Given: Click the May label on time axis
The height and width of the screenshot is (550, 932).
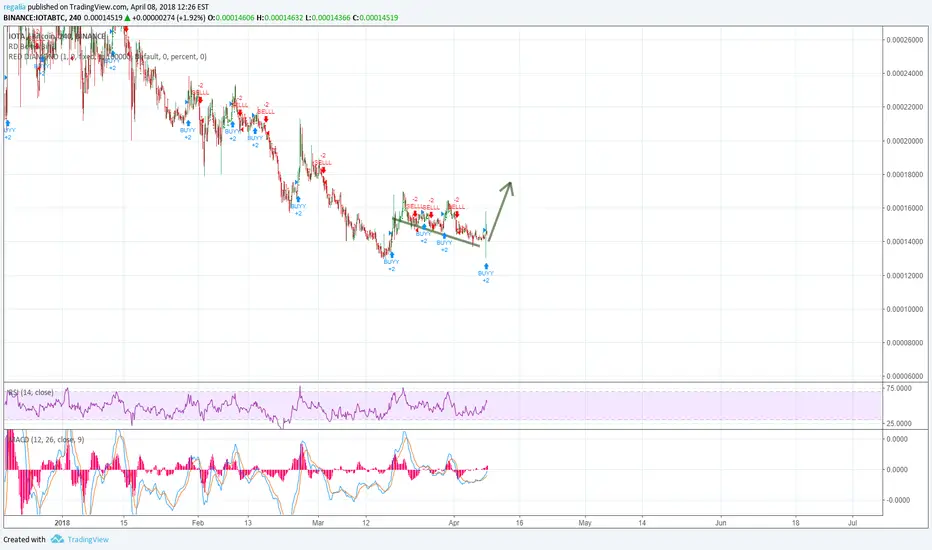Looking at the screenshot, I should (585, 523).
